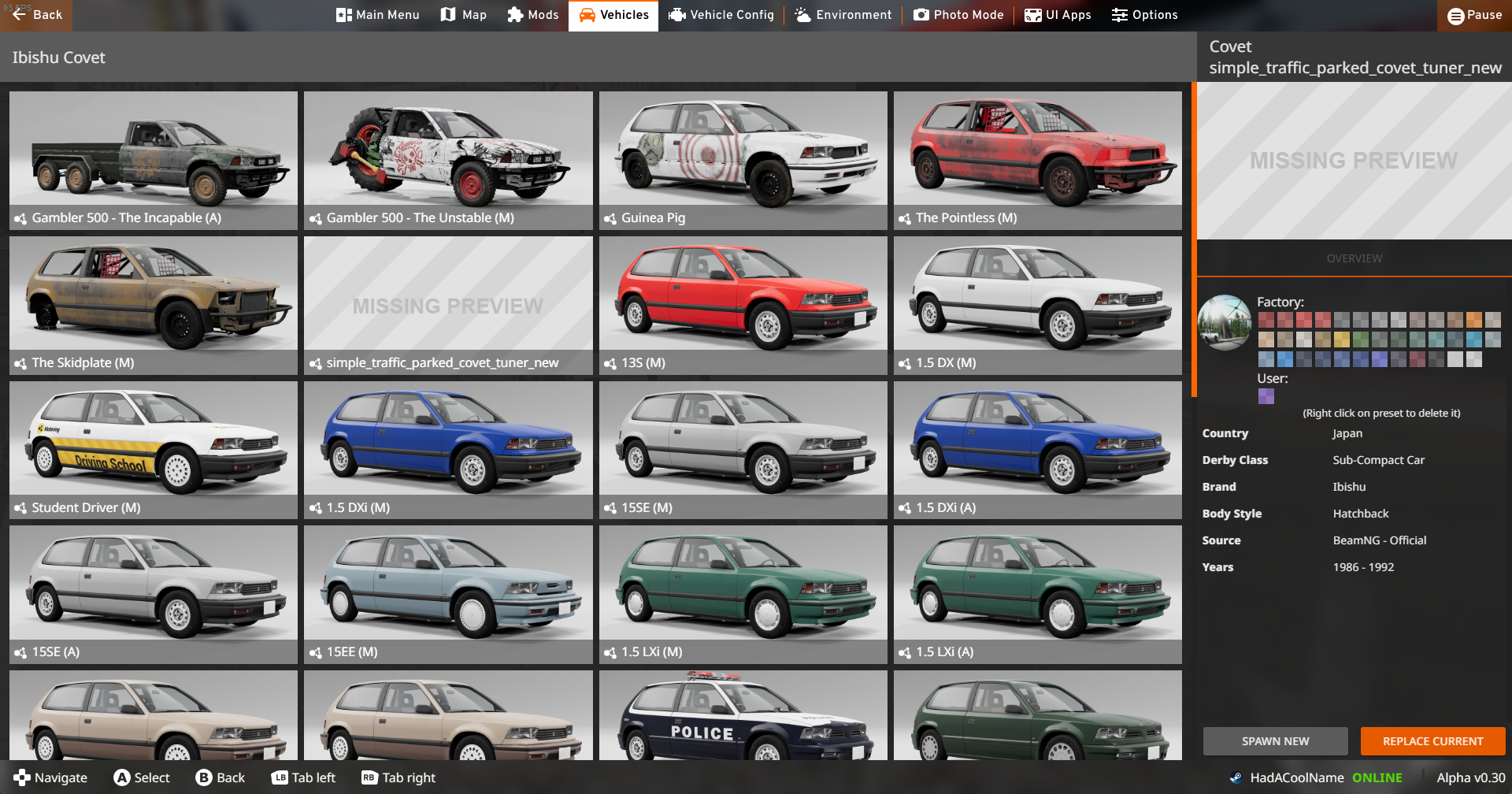Click the config icon beside 1.5 LXi (A)
The height and width of the screenshot is (794, 1512).
point(905,652)
